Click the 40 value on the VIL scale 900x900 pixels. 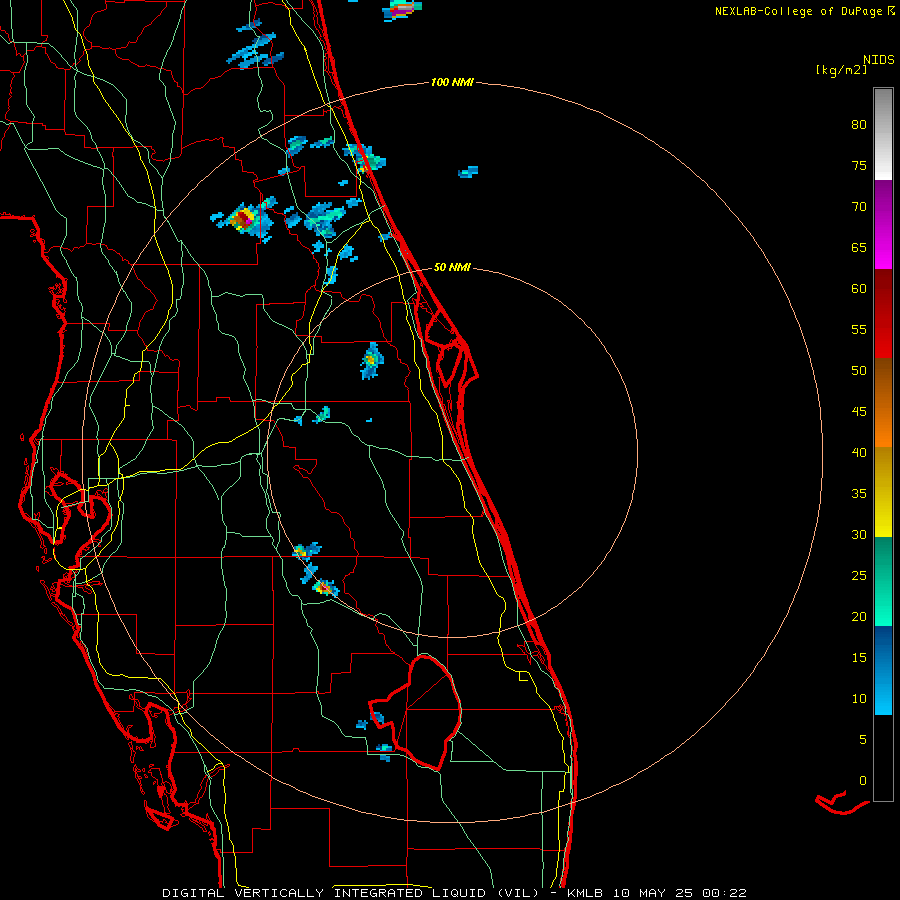click(x=859, y=452)
